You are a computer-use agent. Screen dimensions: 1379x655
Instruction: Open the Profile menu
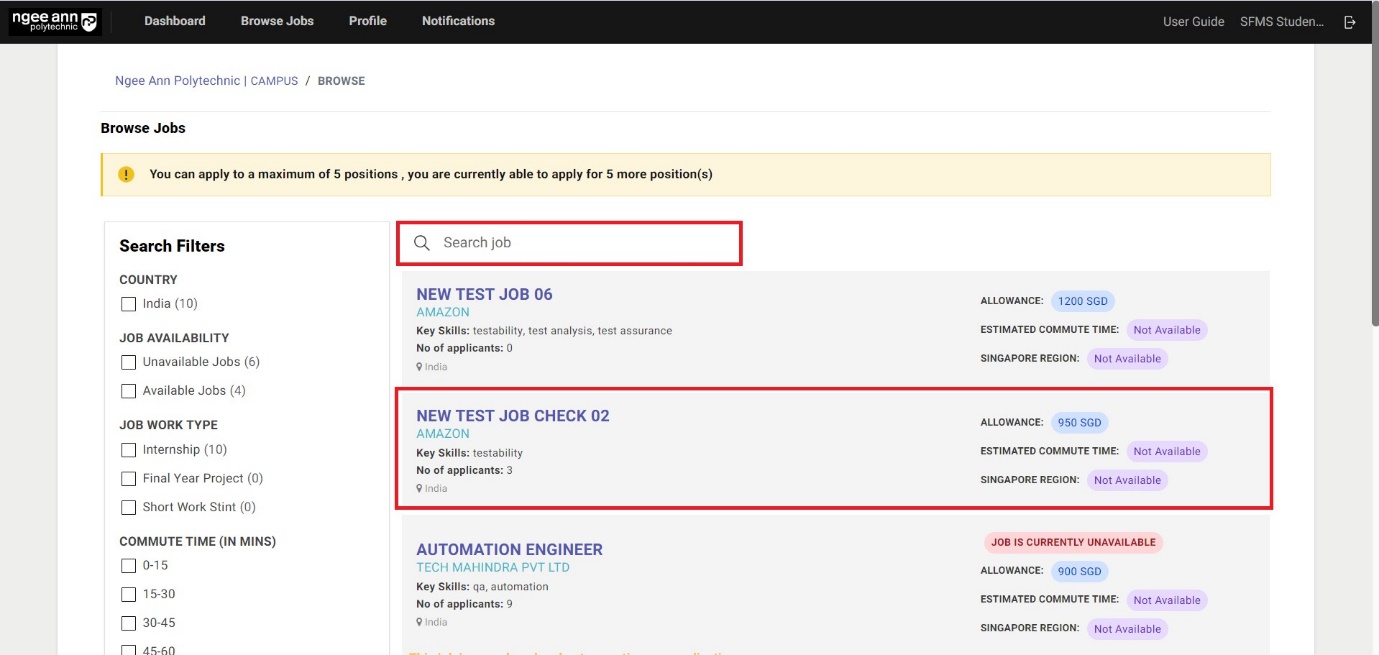click(368, 21)
